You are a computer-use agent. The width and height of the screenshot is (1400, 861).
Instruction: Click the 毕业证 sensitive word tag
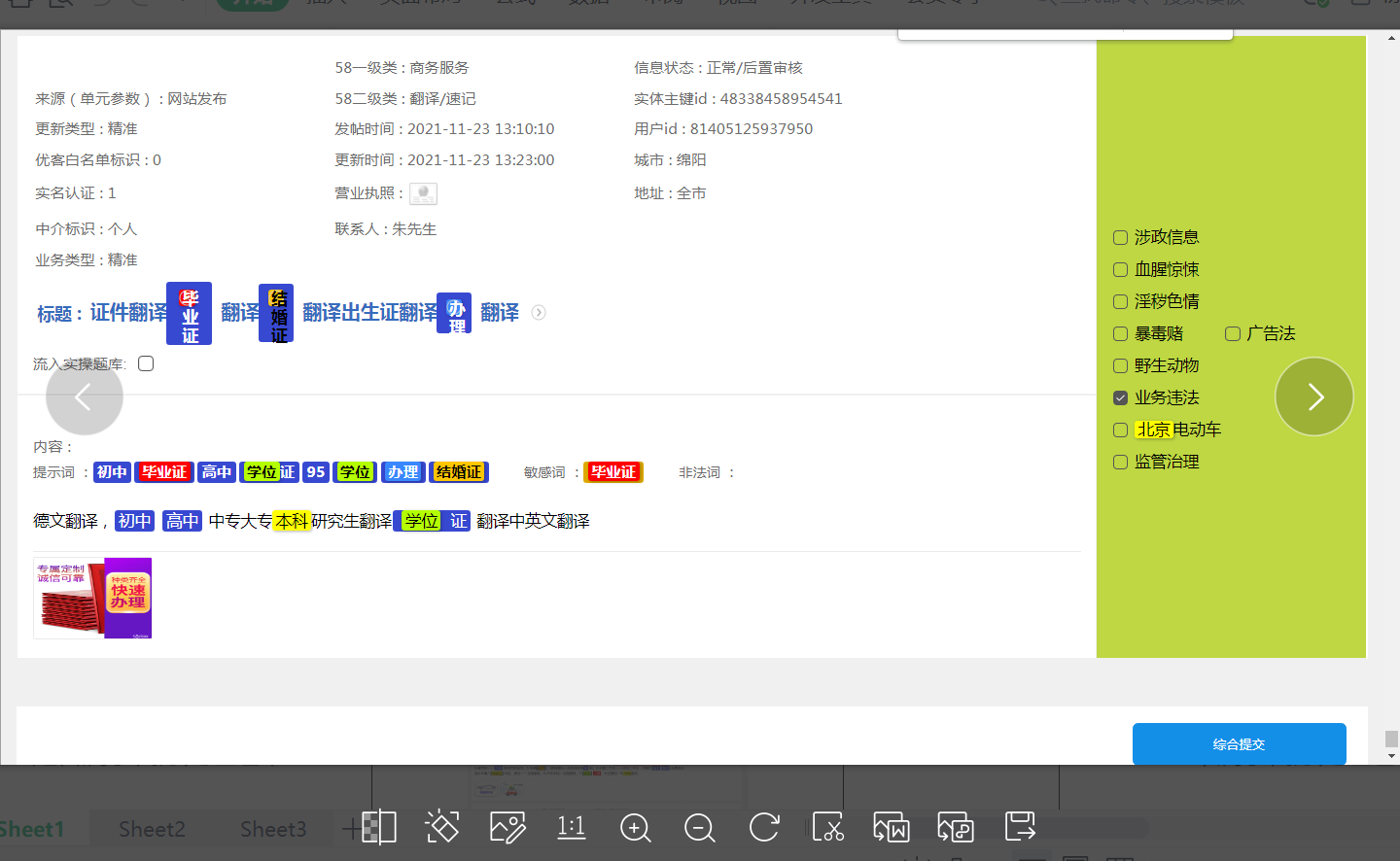tap(613, 472)
